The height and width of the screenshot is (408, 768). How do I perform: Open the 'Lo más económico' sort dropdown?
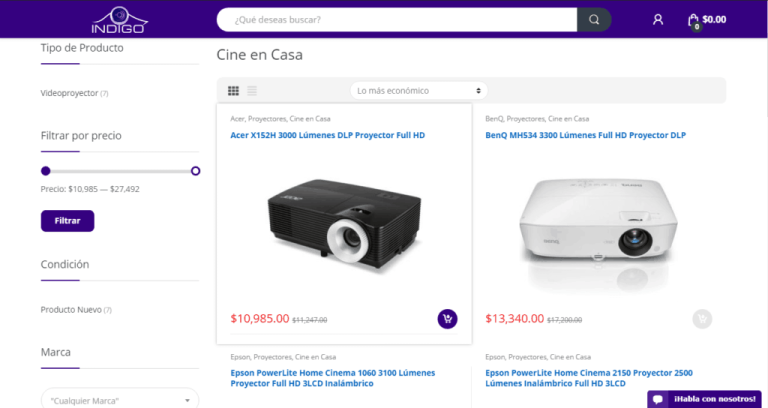point(419,91)
